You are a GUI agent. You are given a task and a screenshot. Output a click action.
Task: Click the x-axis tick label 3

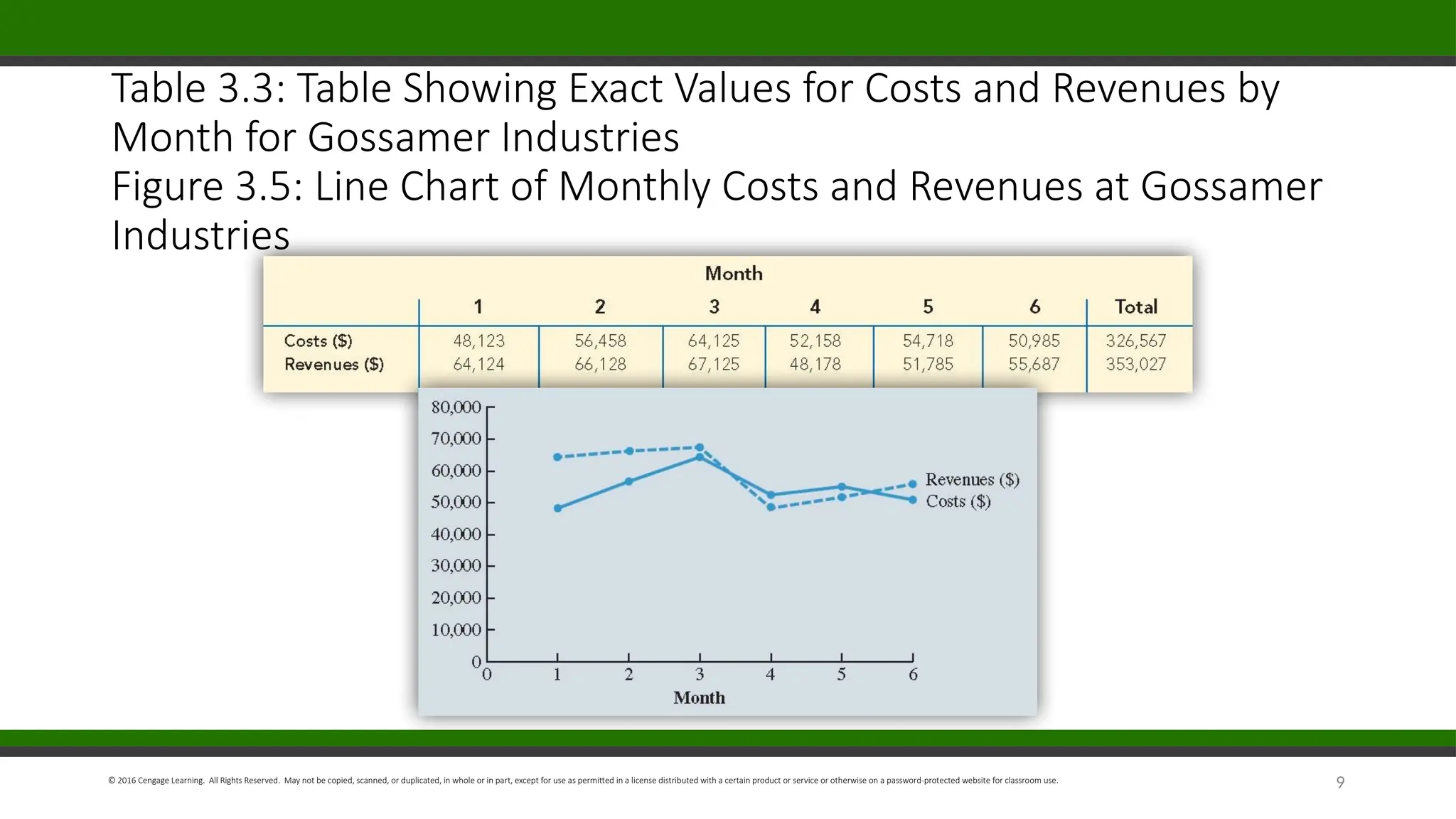tap(700, 675)
